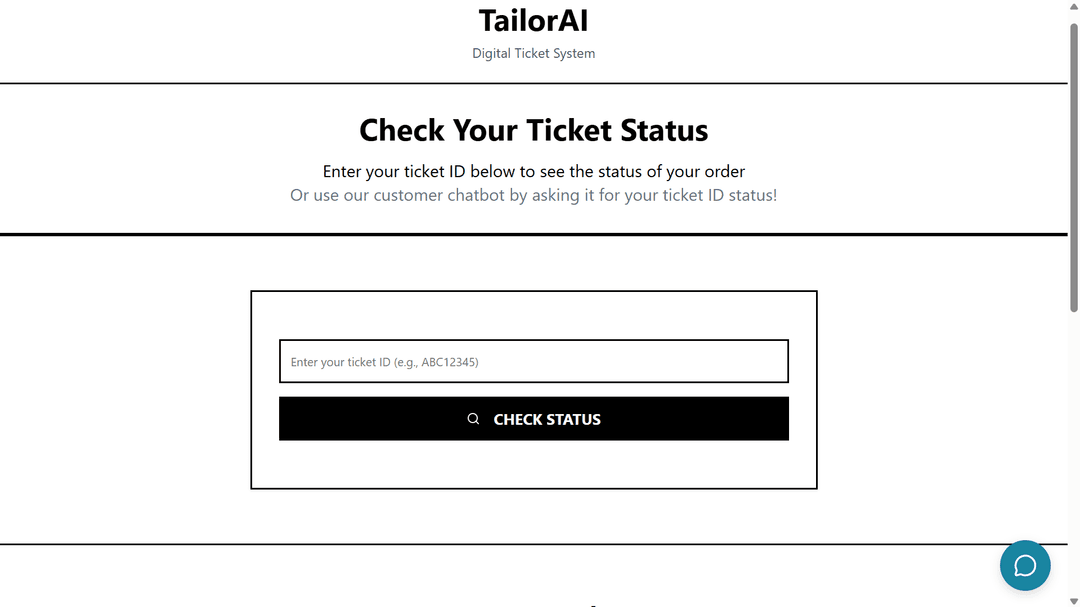Click the bordered ticket lookup card
This screenshot has height=607, width=1080.
[x=533, y=465]
